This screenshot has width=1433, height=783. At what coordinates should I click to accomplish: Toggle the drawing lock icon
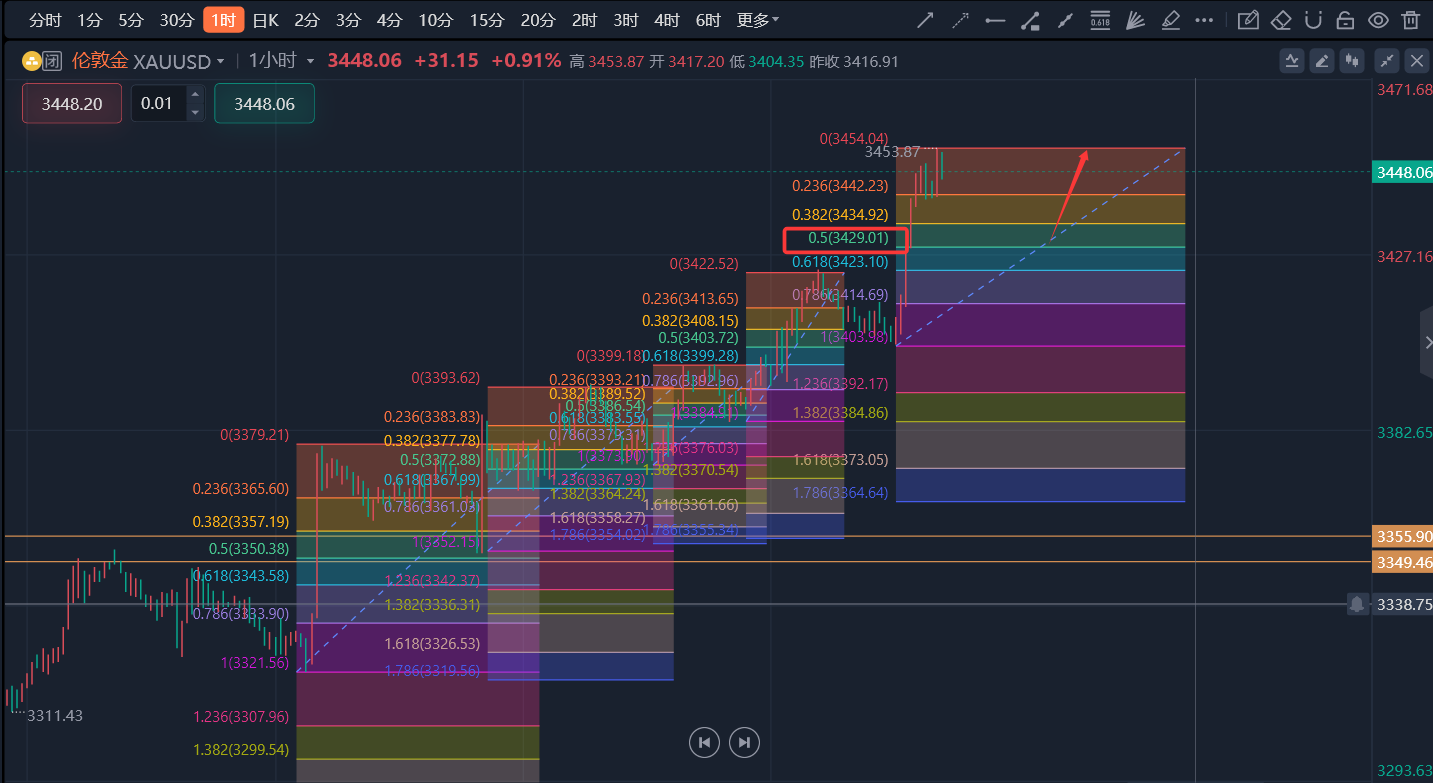coord(1346,20)
